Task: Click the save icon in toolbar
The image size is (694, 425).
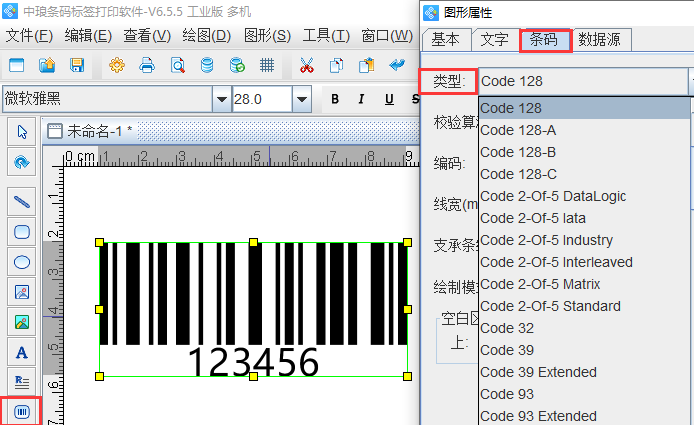Action: coord(77,66)
